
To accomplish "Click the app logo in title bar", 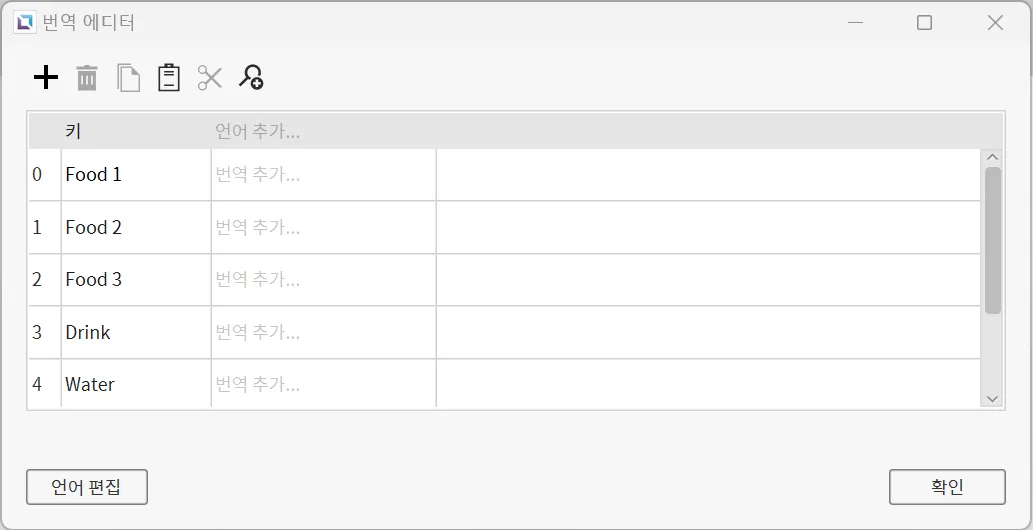I will pos(24,22).
